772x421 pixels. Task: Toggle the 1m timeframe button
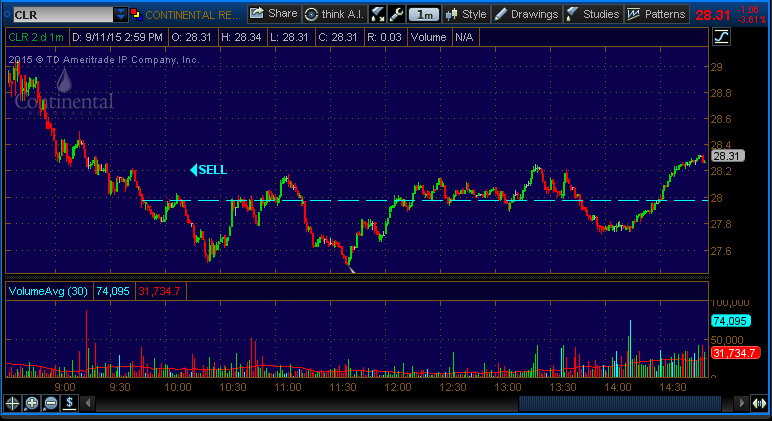(424, 14)
